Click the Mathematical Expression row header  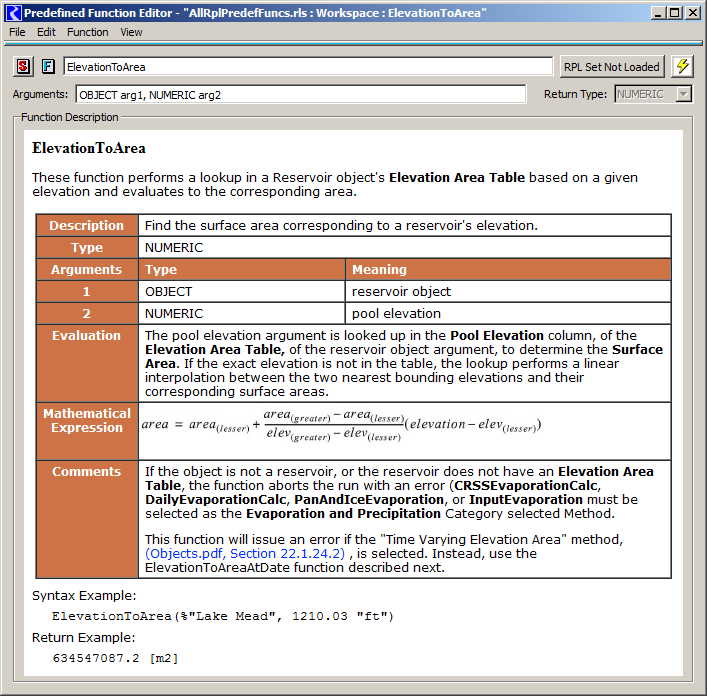coord(87,431)
